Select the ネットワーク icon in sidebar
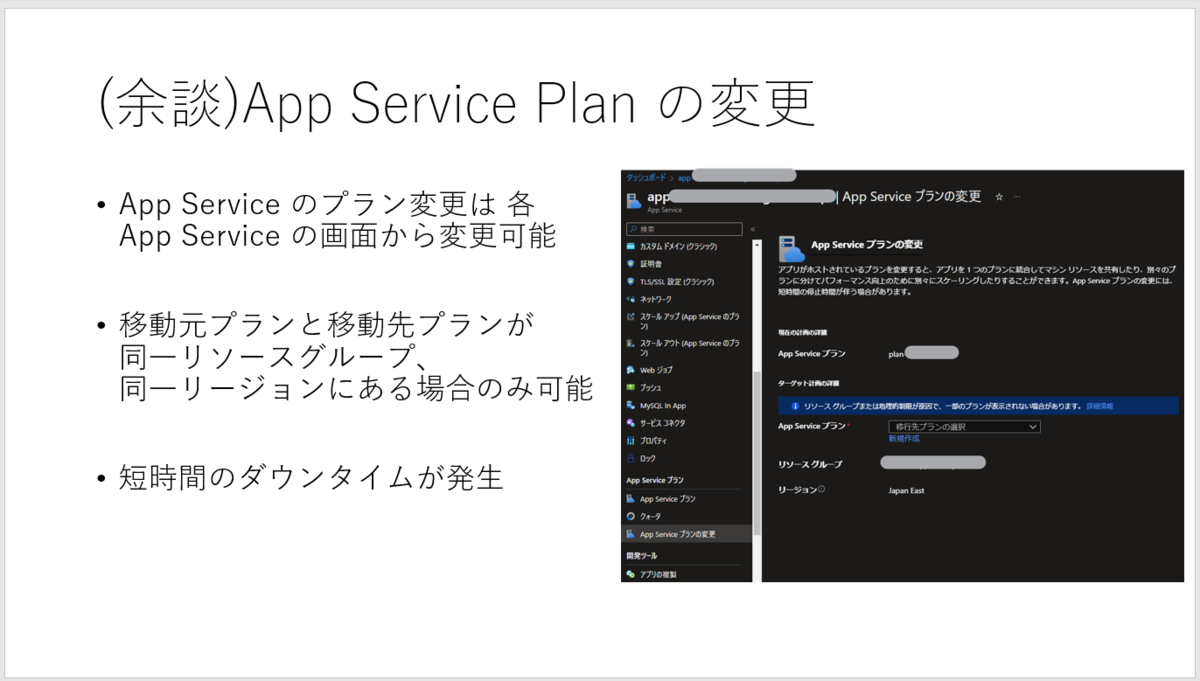The height and width of the screenshot is (681, 1200). (x=630, y=299)
